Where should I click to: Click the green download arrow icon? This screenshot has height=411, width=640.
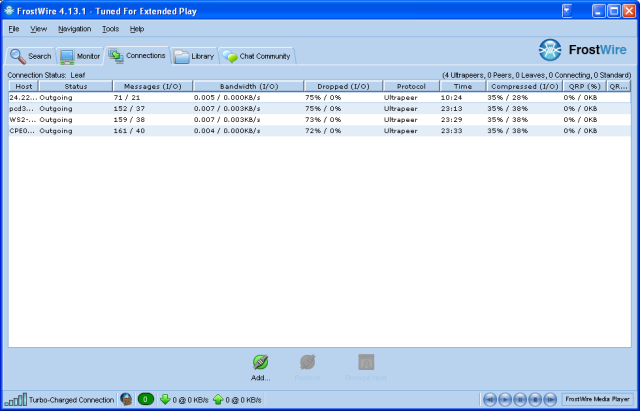click(165, 399)
